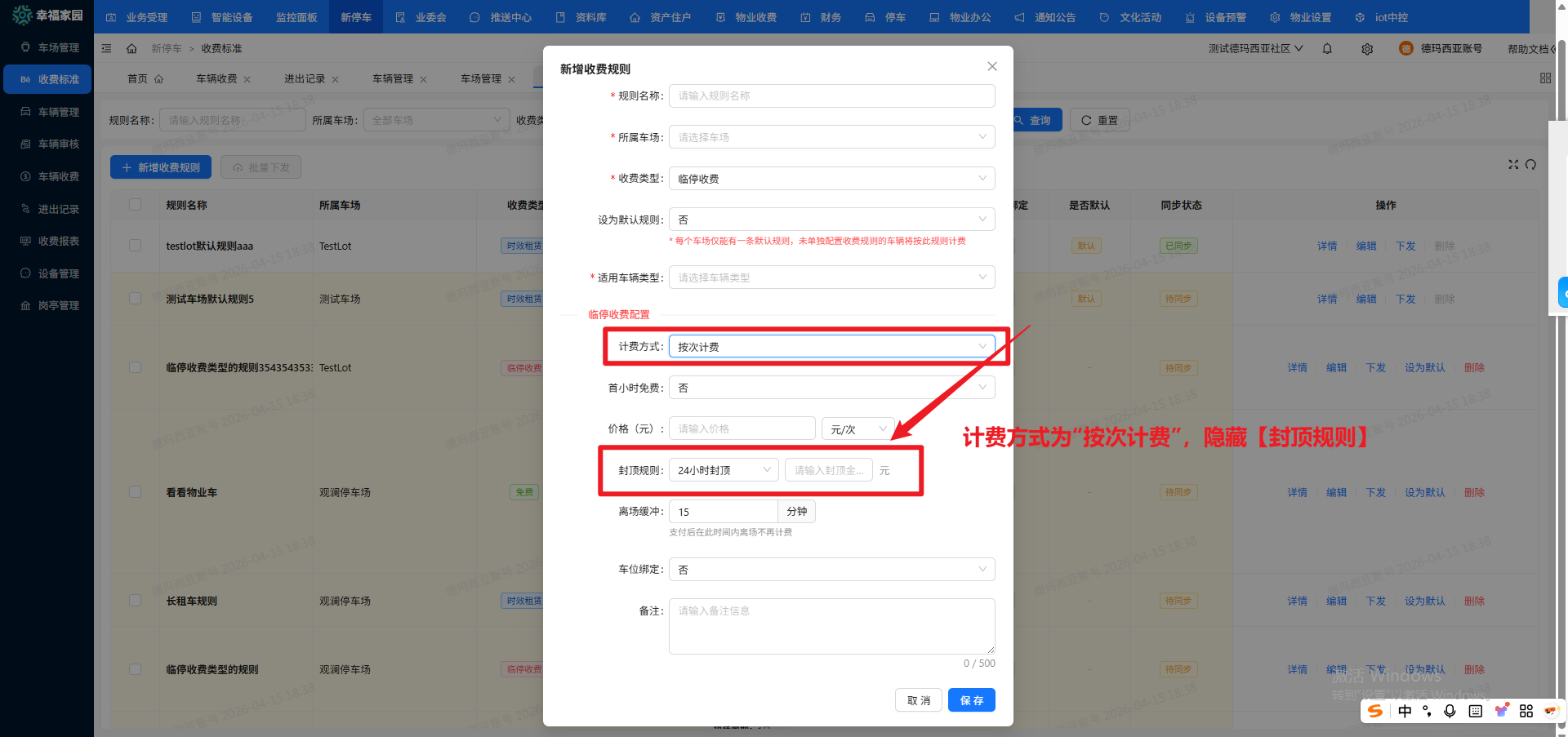Viewport: 1568px width, 737px height.
Task: Select 车辆审核 in the left sidebar
Action: click(58, 144)
